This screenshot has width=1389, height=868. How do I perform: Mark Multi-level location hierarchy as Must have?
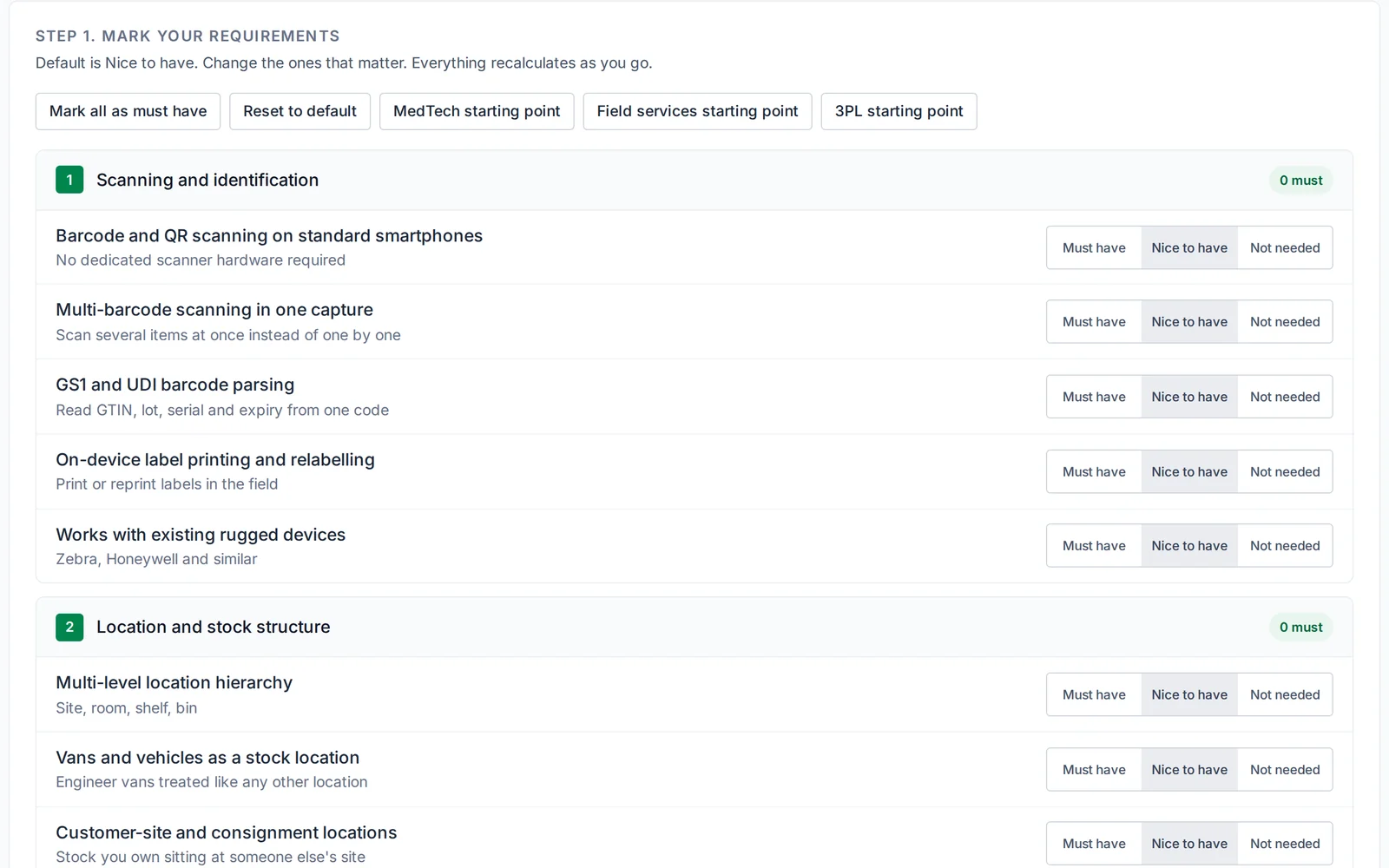(x=1094, y=694)
